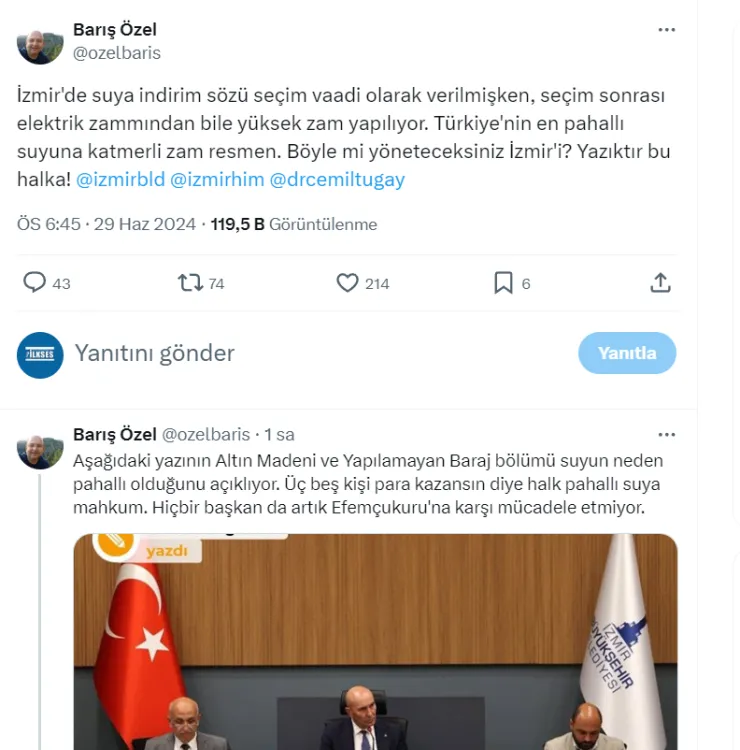This screenshot has width=740, height=750.
Task: Bookmark the tweet showing 6 bookmarks
Action: 503,283
